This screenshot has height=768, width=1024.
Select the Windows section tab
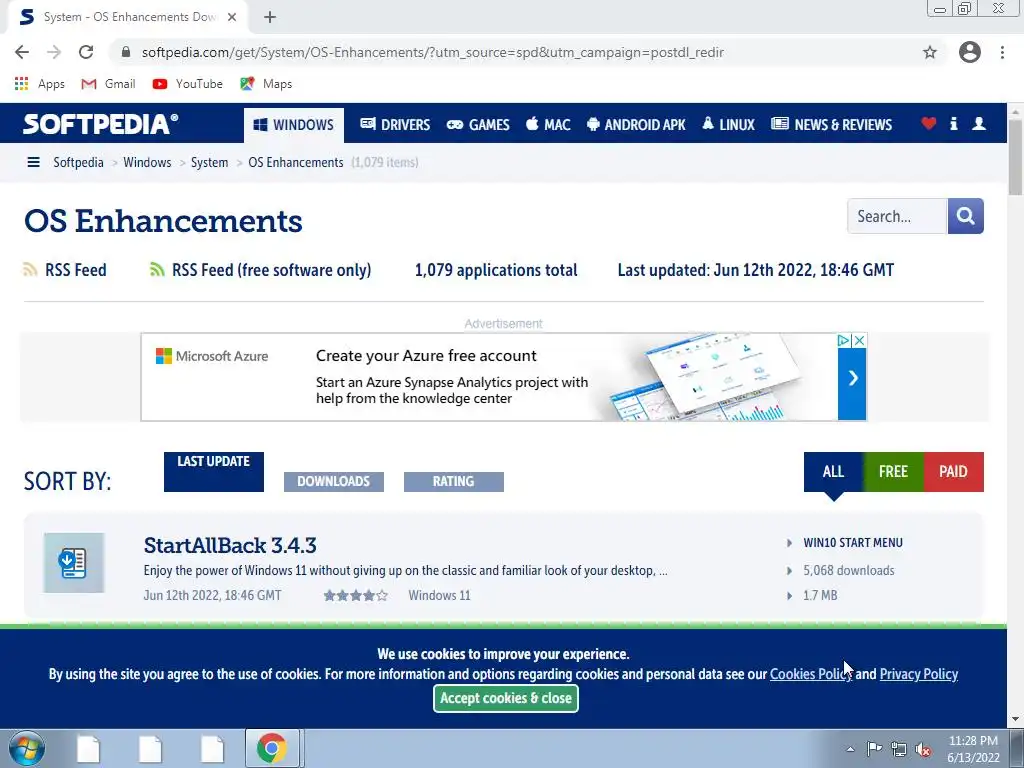[x=294, y=125]
